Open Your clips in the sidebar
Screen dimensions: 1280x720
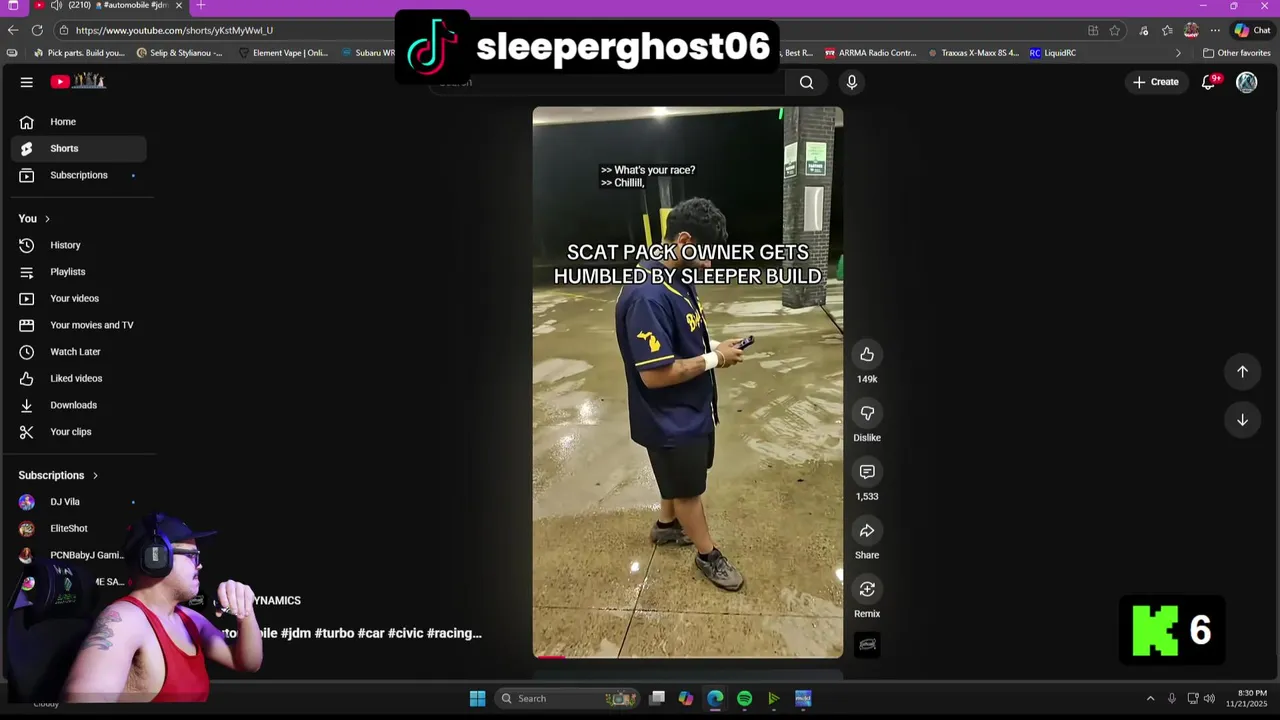pos(79,432)
